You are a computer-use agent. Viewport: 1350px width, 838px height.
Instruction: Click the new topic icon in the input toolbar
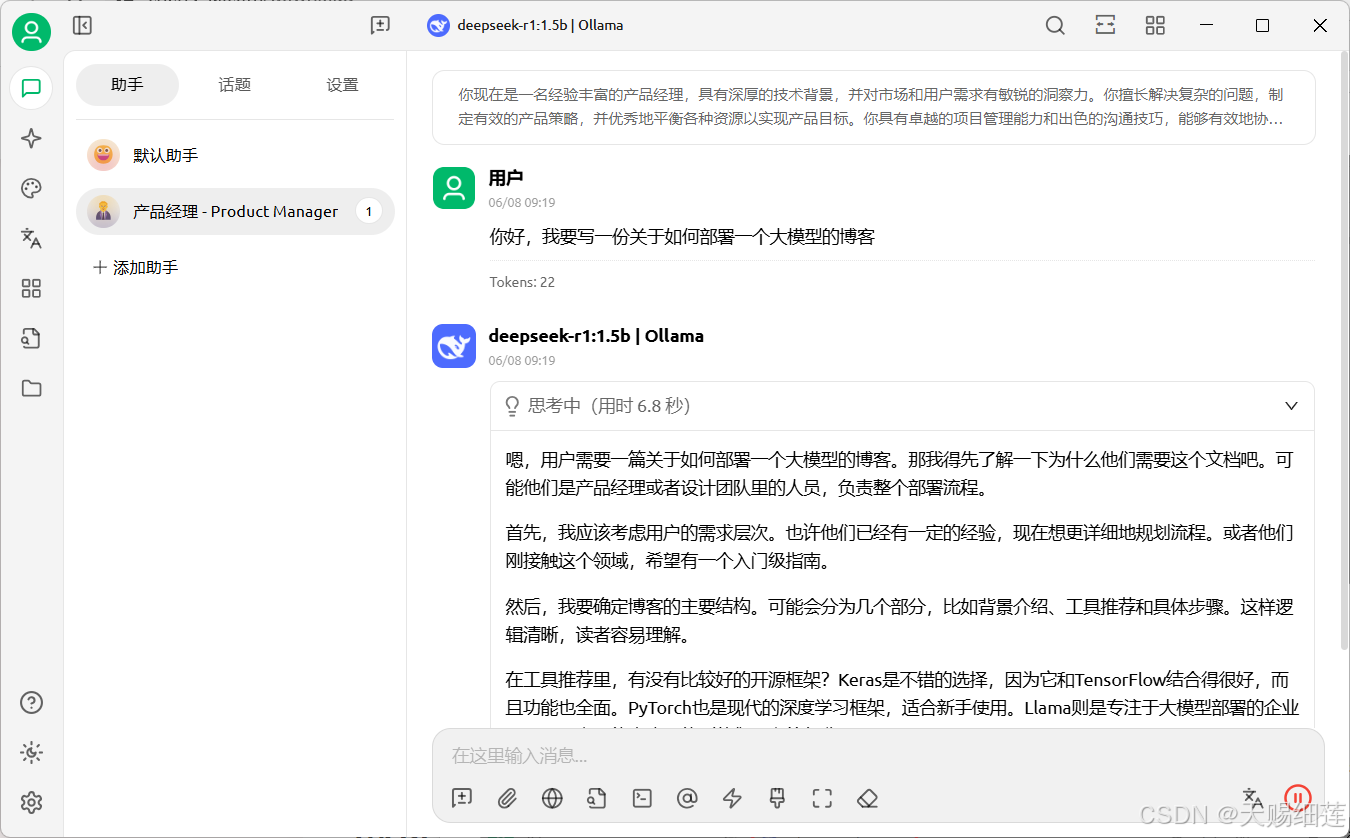click(x=461, y=798)
